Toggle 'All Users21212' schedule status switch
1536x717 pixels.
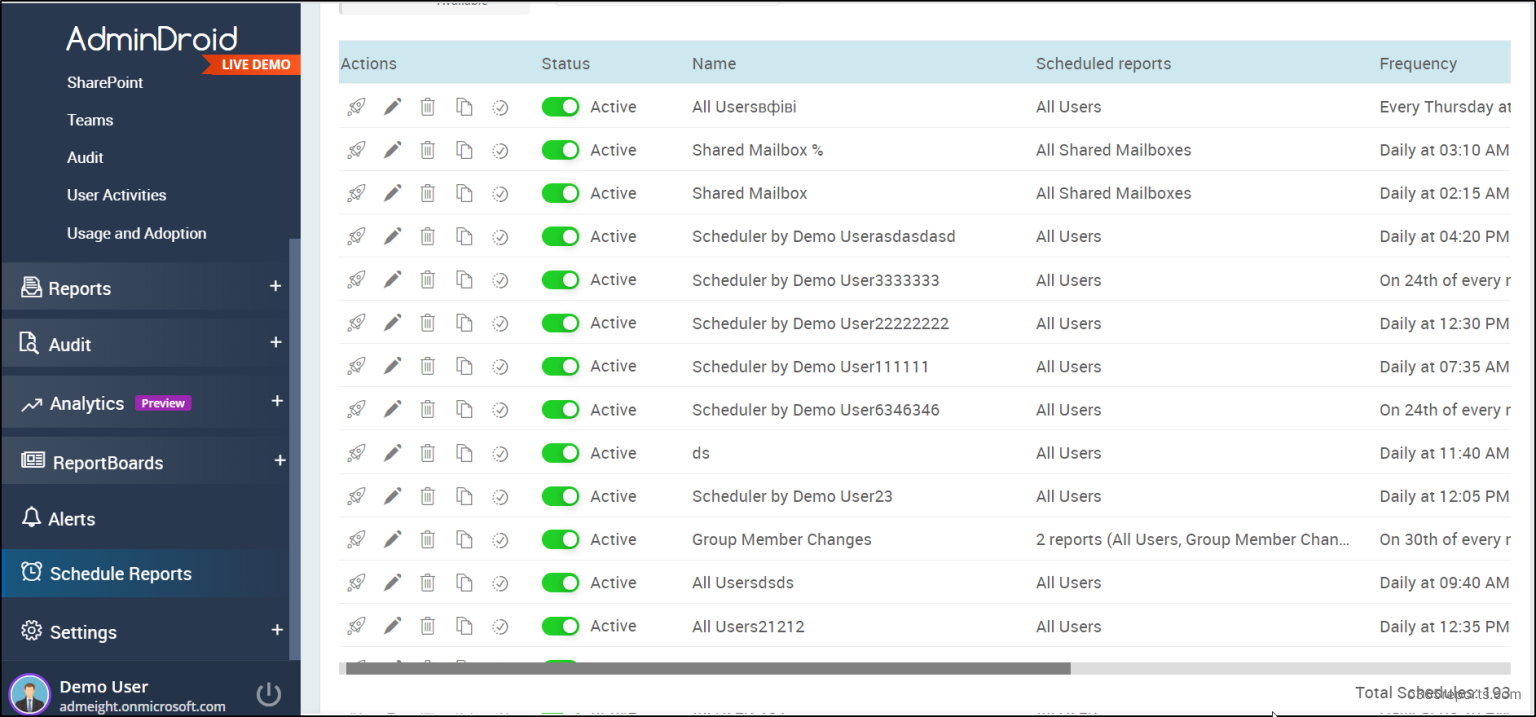pyautogui.click(x=560, y=626)
